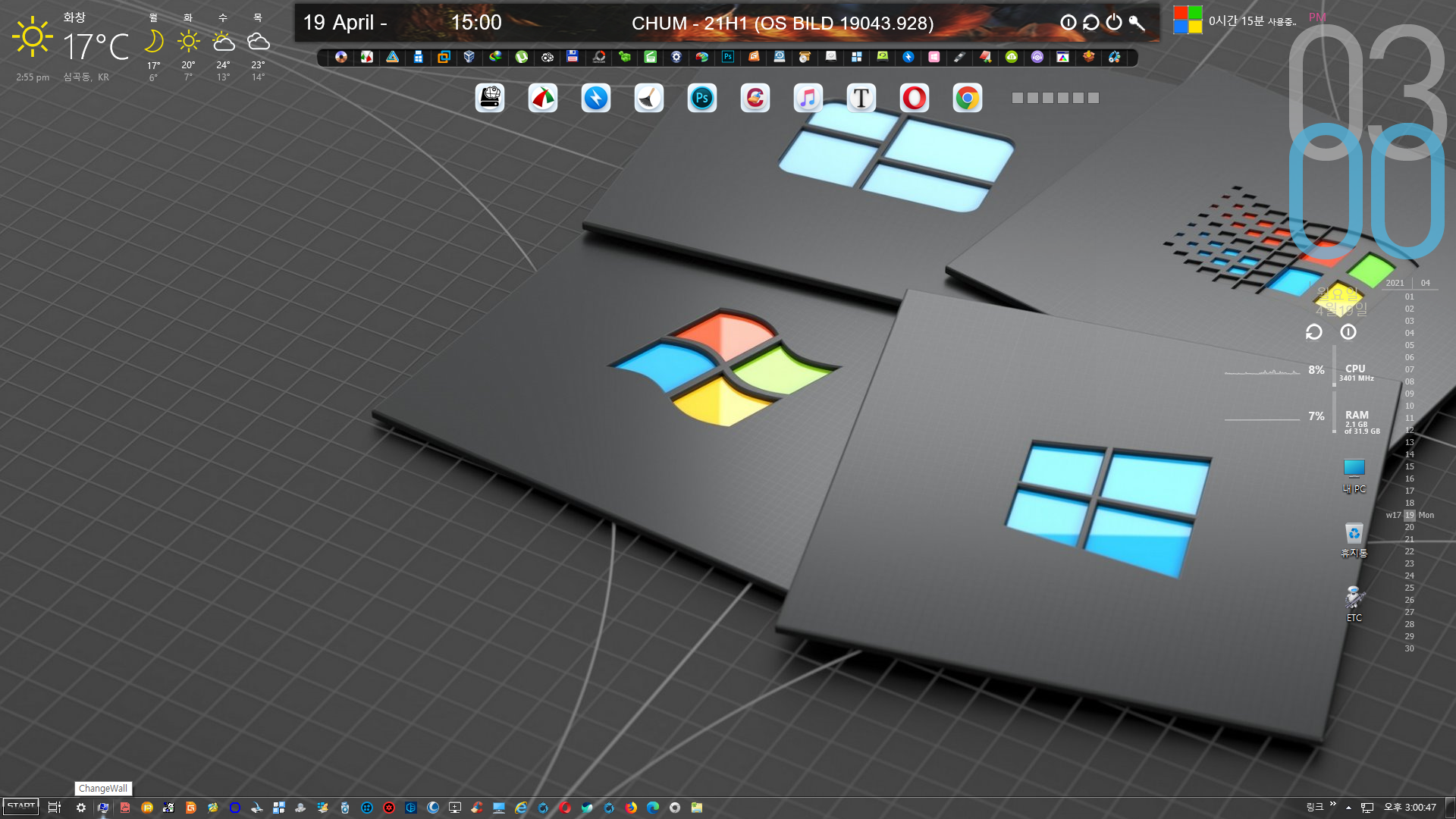
Task: Show hidden system tray icons
Action: pyautogui.click(x=1349, y=808)
